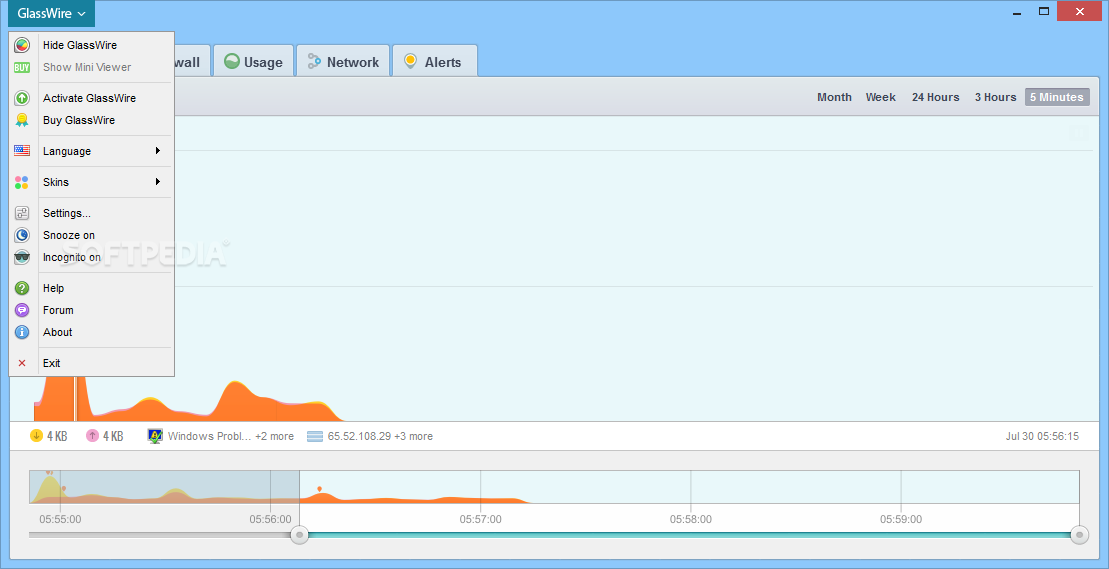Click the yellow Alerts pin icon
This screenshot has width=1109, height=569.
[x=410, y=61]
